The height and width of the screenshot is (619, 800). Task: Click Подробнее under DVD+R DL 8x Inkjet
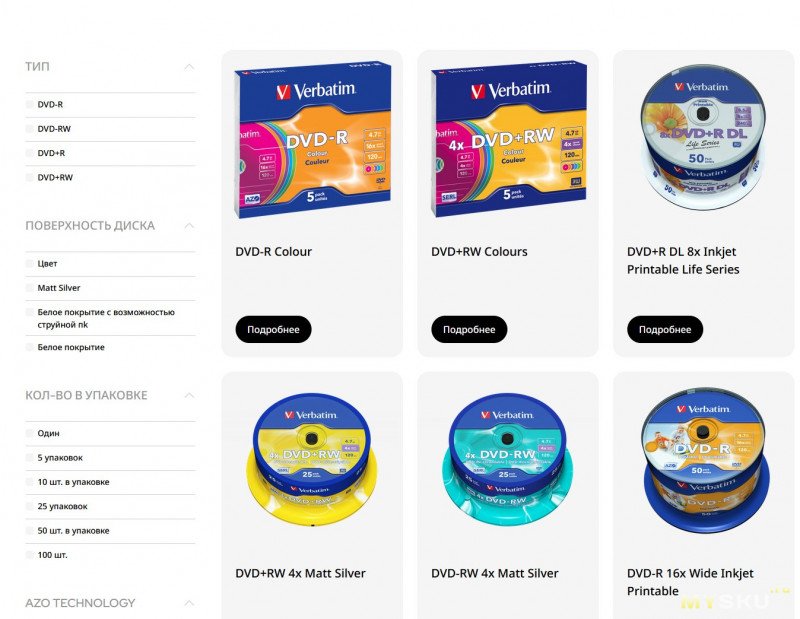[x=665, y=330]
